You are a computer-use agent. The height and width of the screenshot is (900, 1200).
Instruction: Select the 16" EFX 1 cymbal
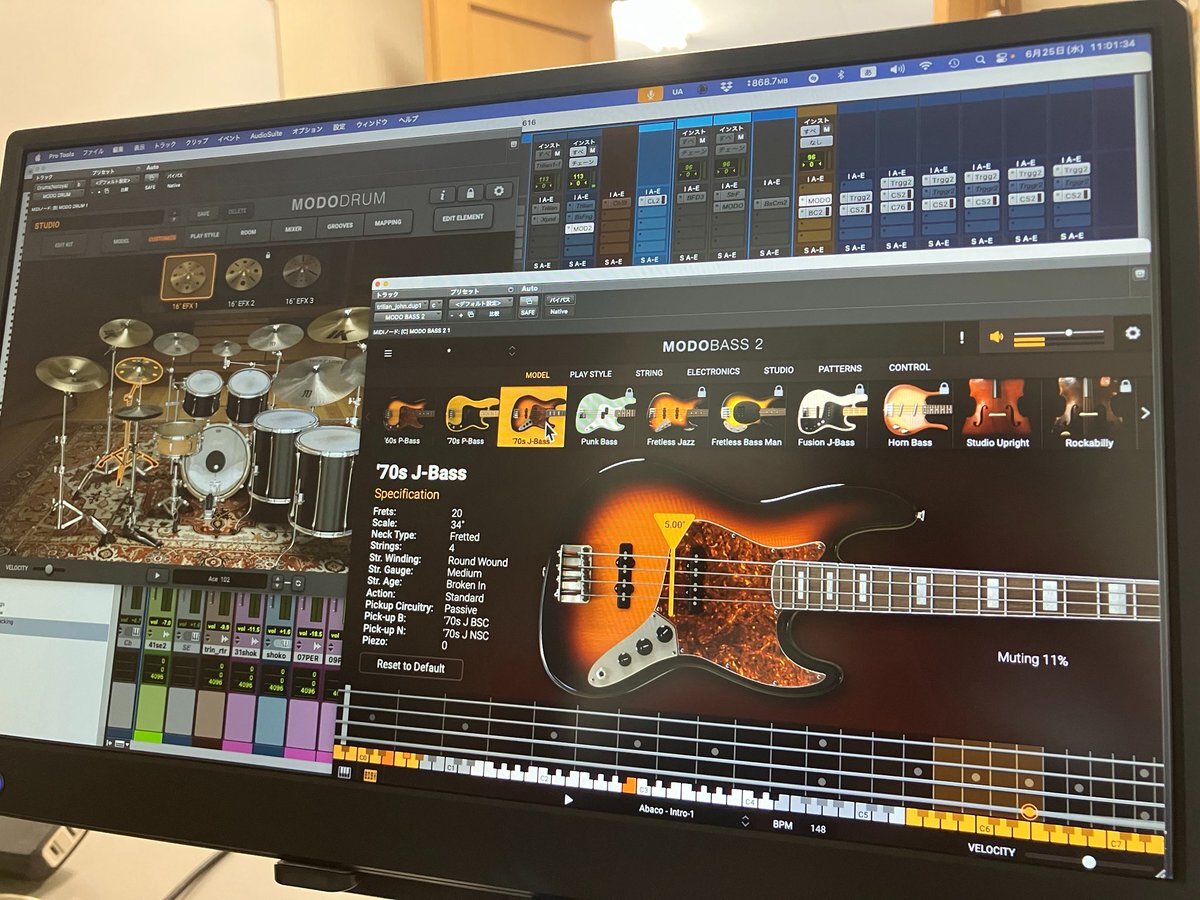point(188,277)
